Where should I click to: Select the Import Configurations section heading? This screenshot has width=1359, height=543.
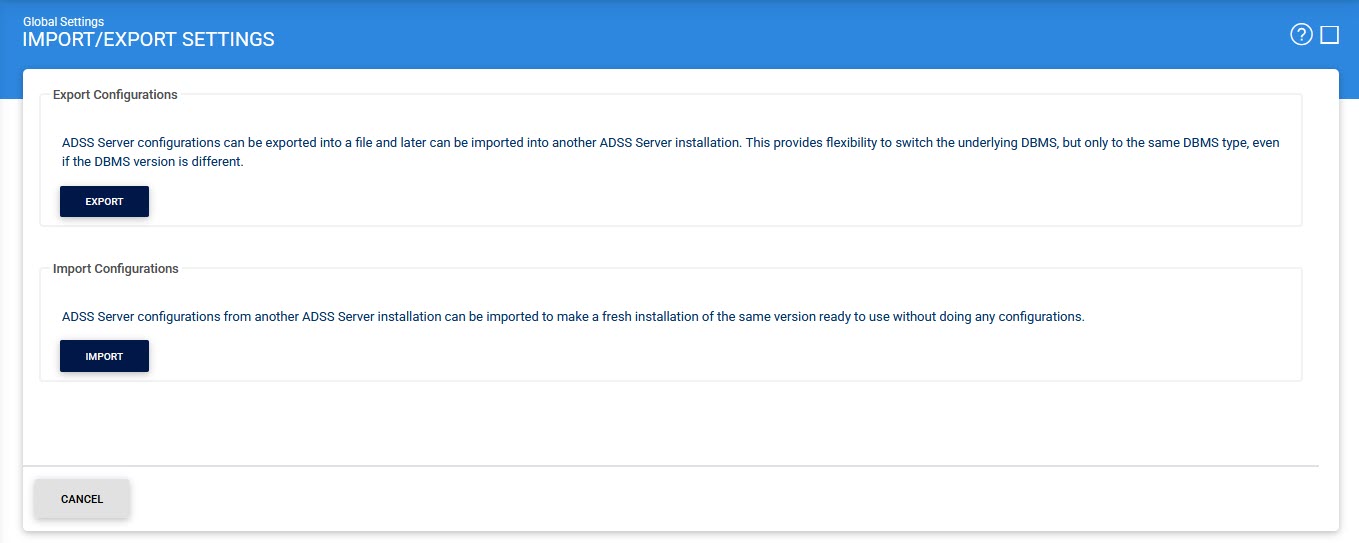click(115, 269)
